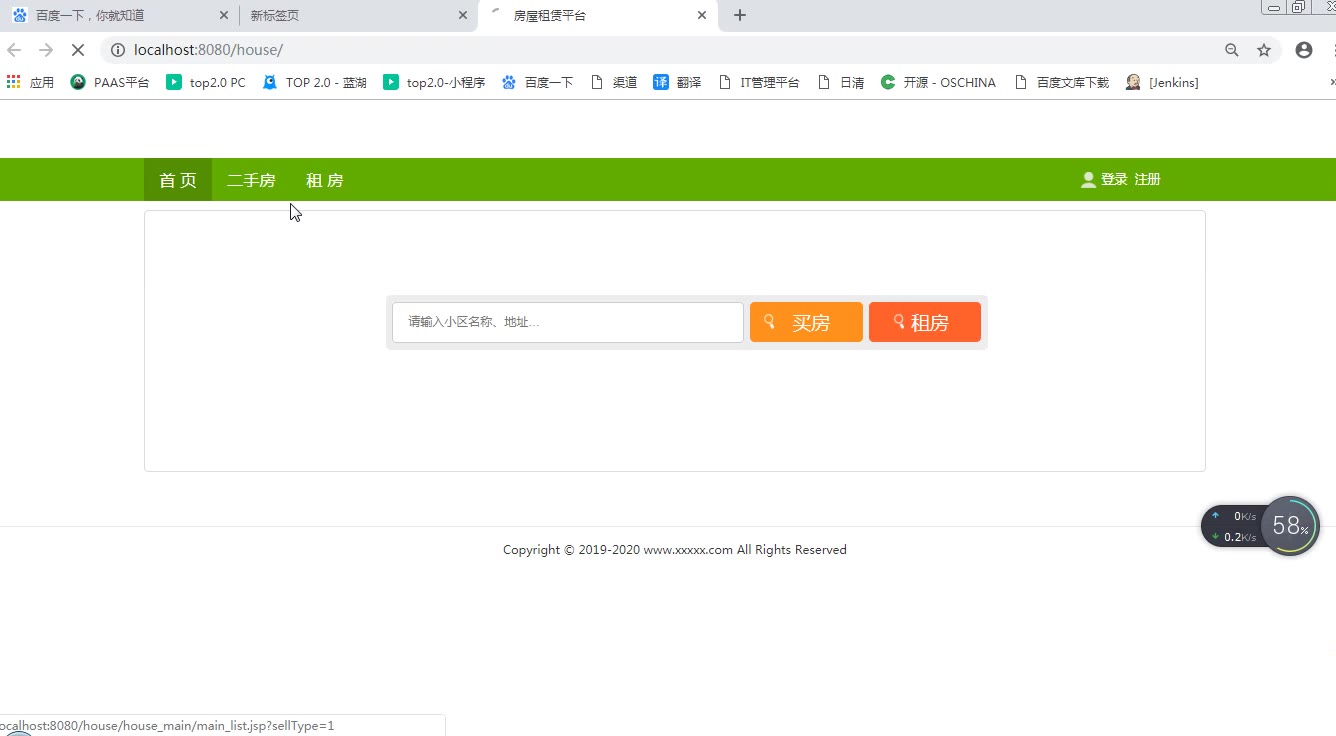1336x736 pixels.
Task: Click the 58% memory usage floating widget
Action: [1290, 526]
